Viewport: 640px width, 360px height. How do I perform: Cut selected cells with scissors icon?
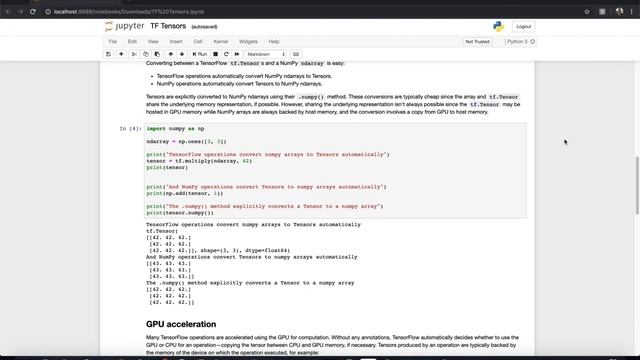[134, 54]
